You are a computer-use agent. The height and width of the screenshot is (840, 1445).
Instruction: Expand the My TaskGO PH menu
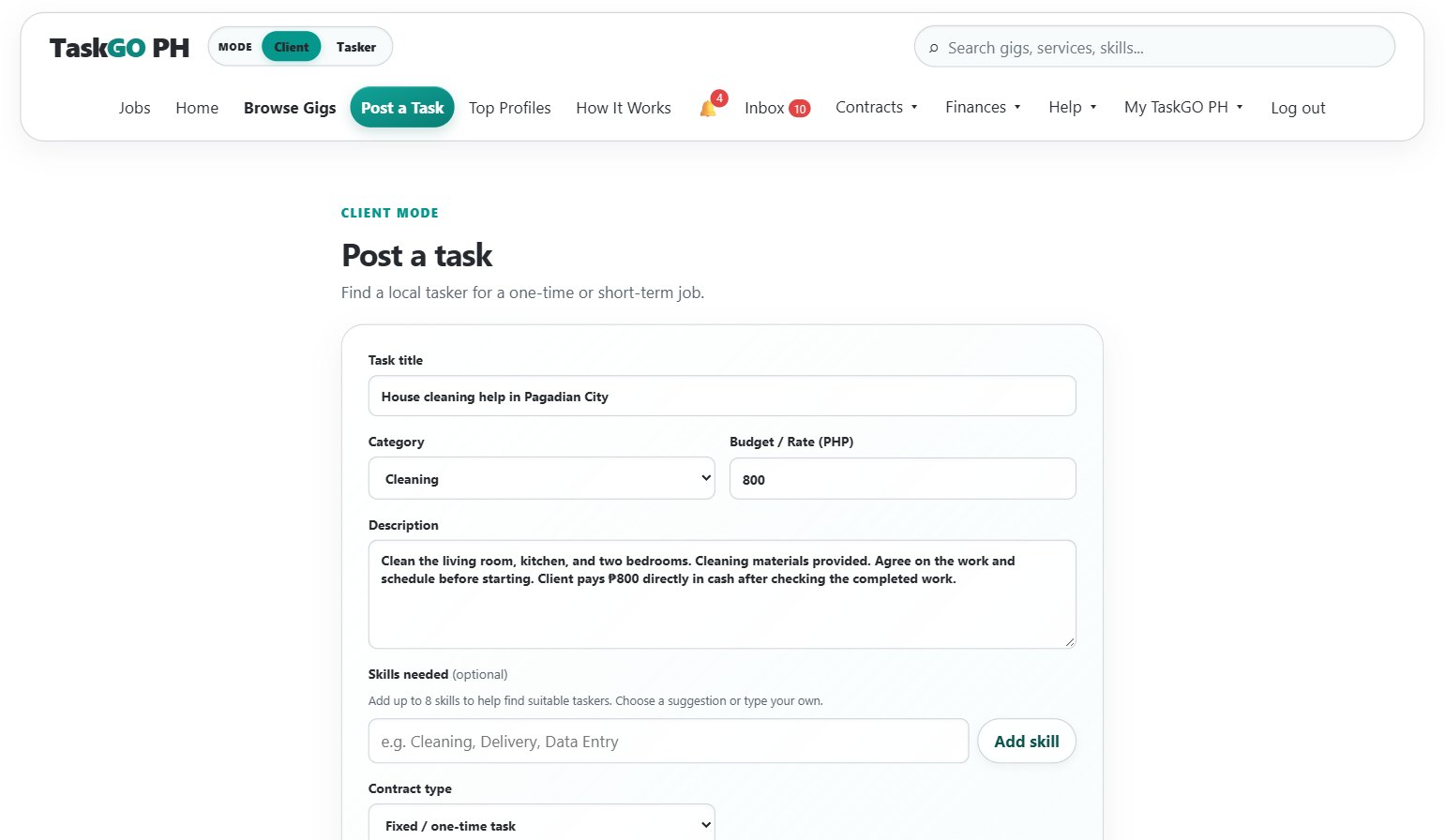1183,107
